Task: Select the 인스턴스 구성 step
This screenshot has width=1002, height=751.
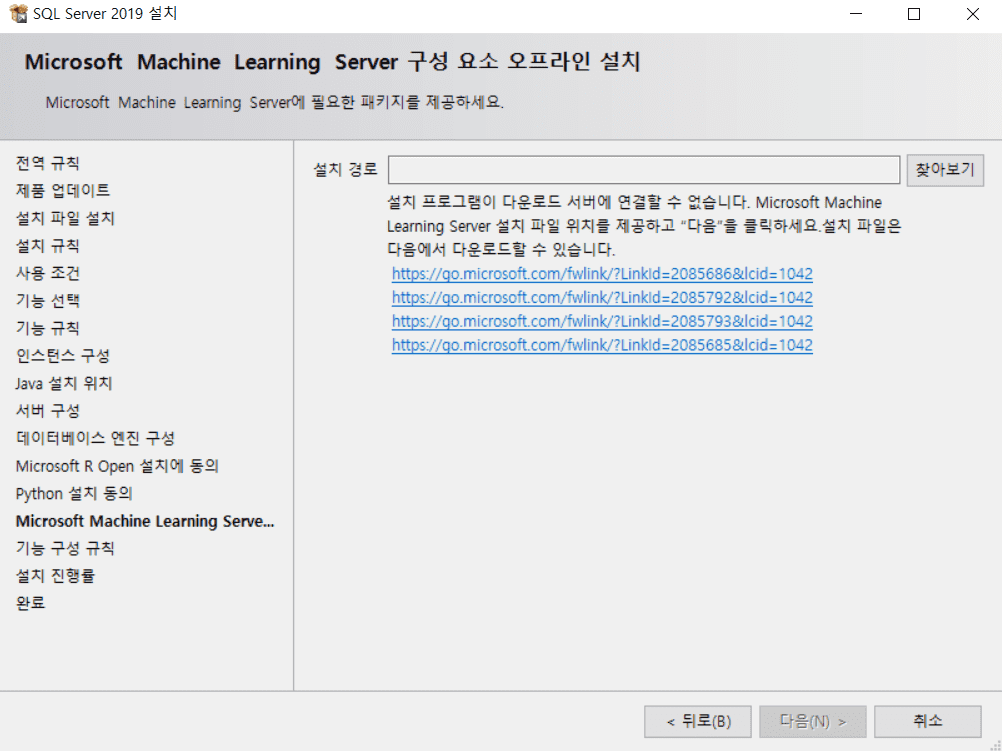Action: click(63, 355)
